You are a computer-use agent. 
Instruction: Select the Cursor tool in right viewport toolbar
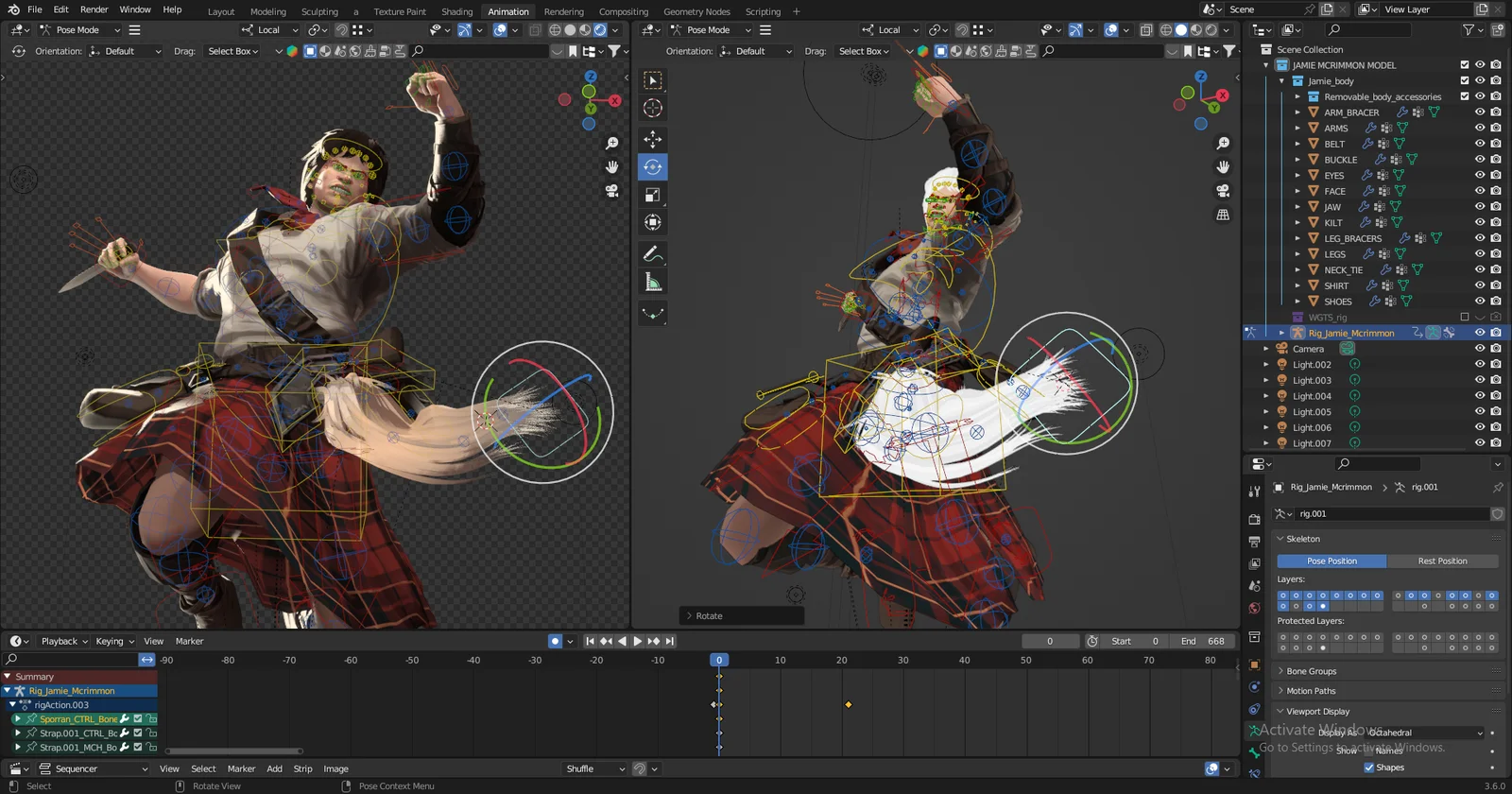pyautogui.click(x=653, y=109)
